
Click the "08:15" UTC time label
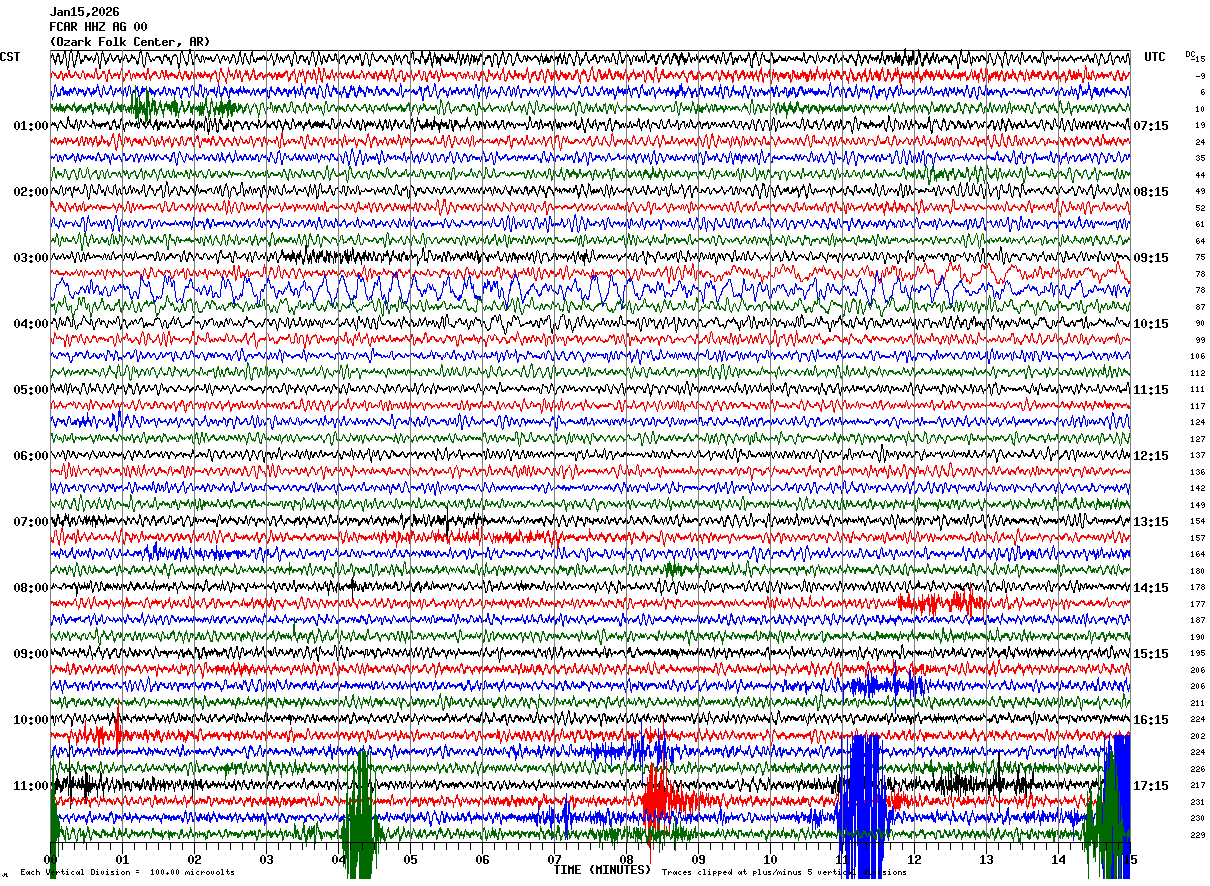coord(1151,192)
